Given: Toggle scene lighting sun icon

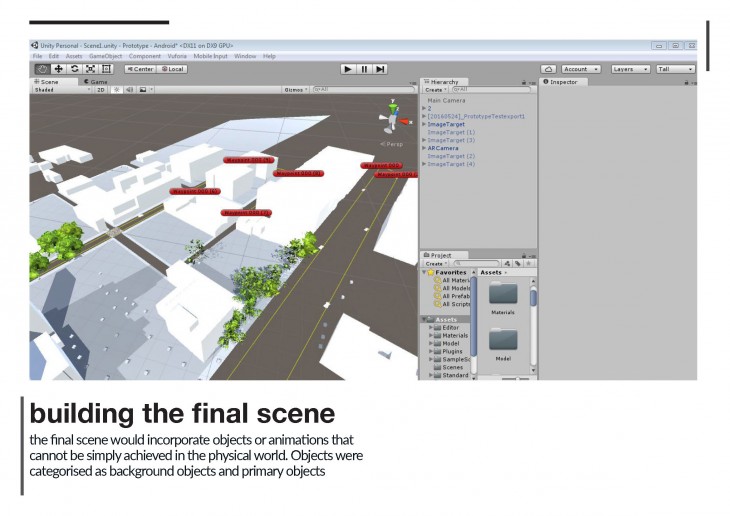Looking at the screenshot, I should pyautogui.click(x=115, y=89).
